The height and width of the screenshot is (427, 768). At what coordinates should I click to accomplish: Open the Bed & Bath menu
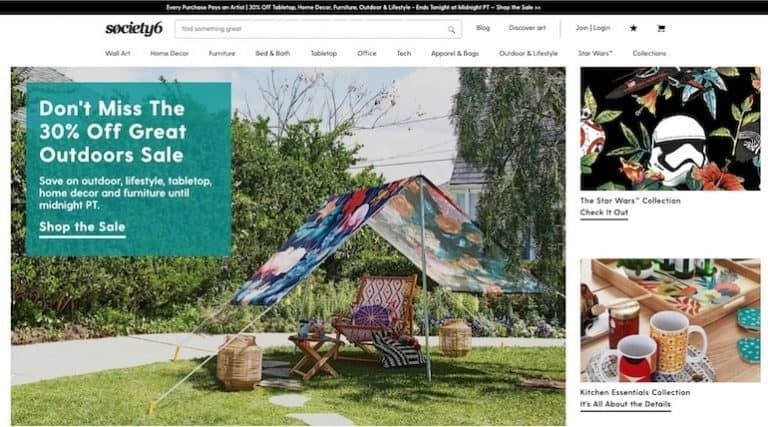(272, 53)
